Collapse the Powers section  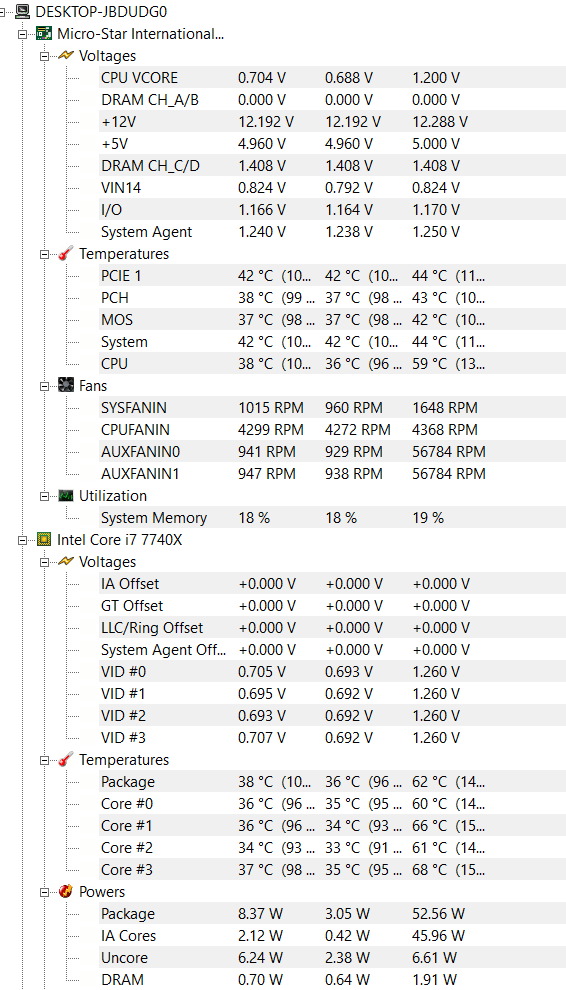44,892
